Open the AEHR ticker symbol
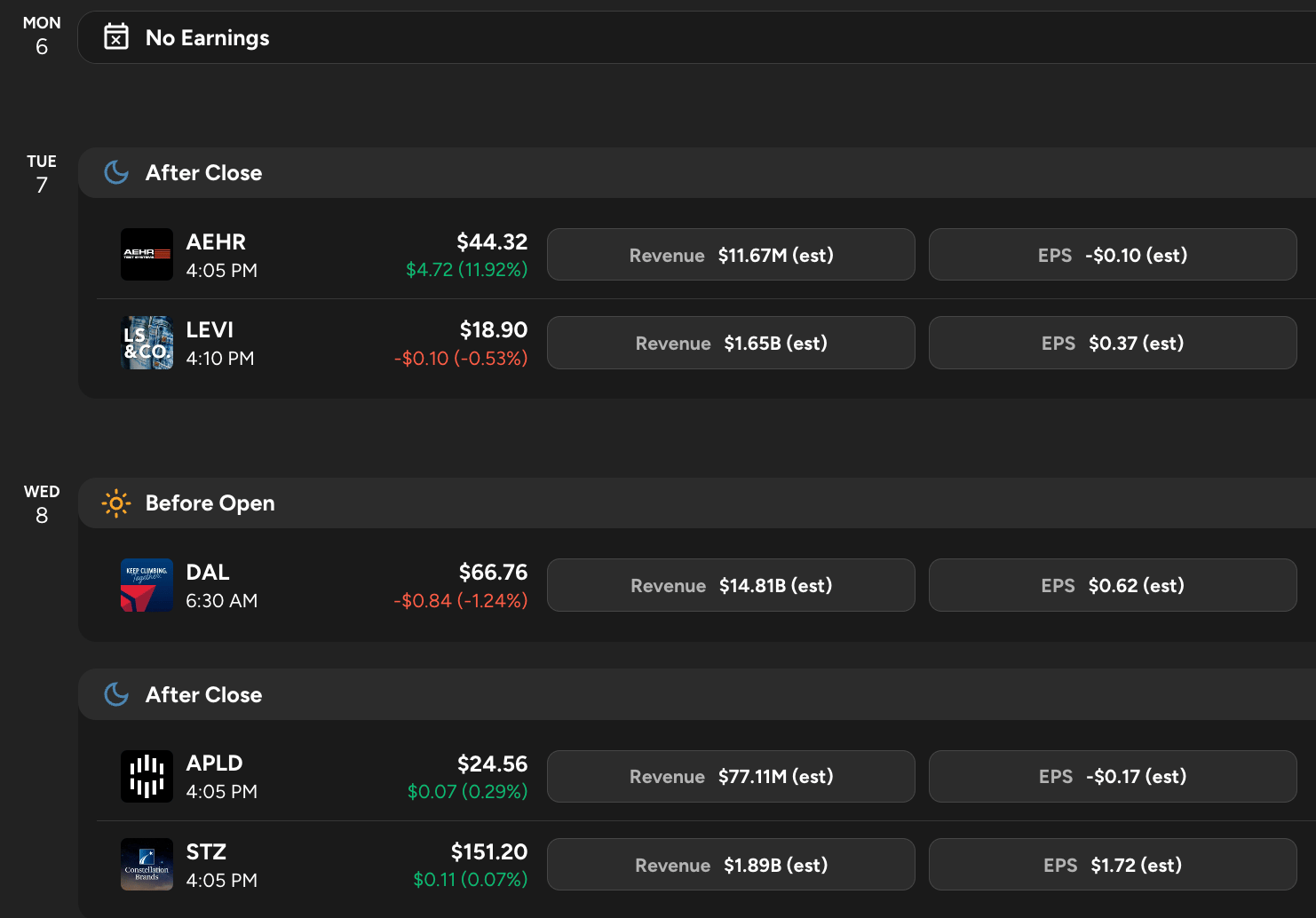Viewport: 1316px width, 918px height. coord(216,241)
